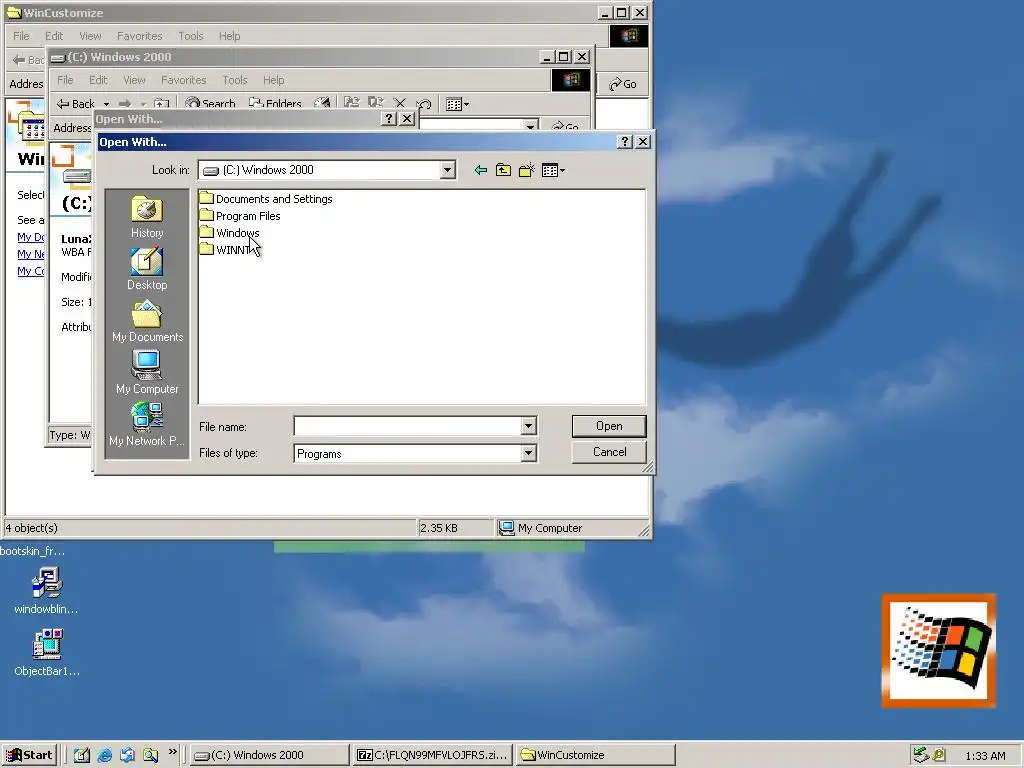Select the Windows folder
Viewport: 1024px width, 768px height.
click(230, 232)
